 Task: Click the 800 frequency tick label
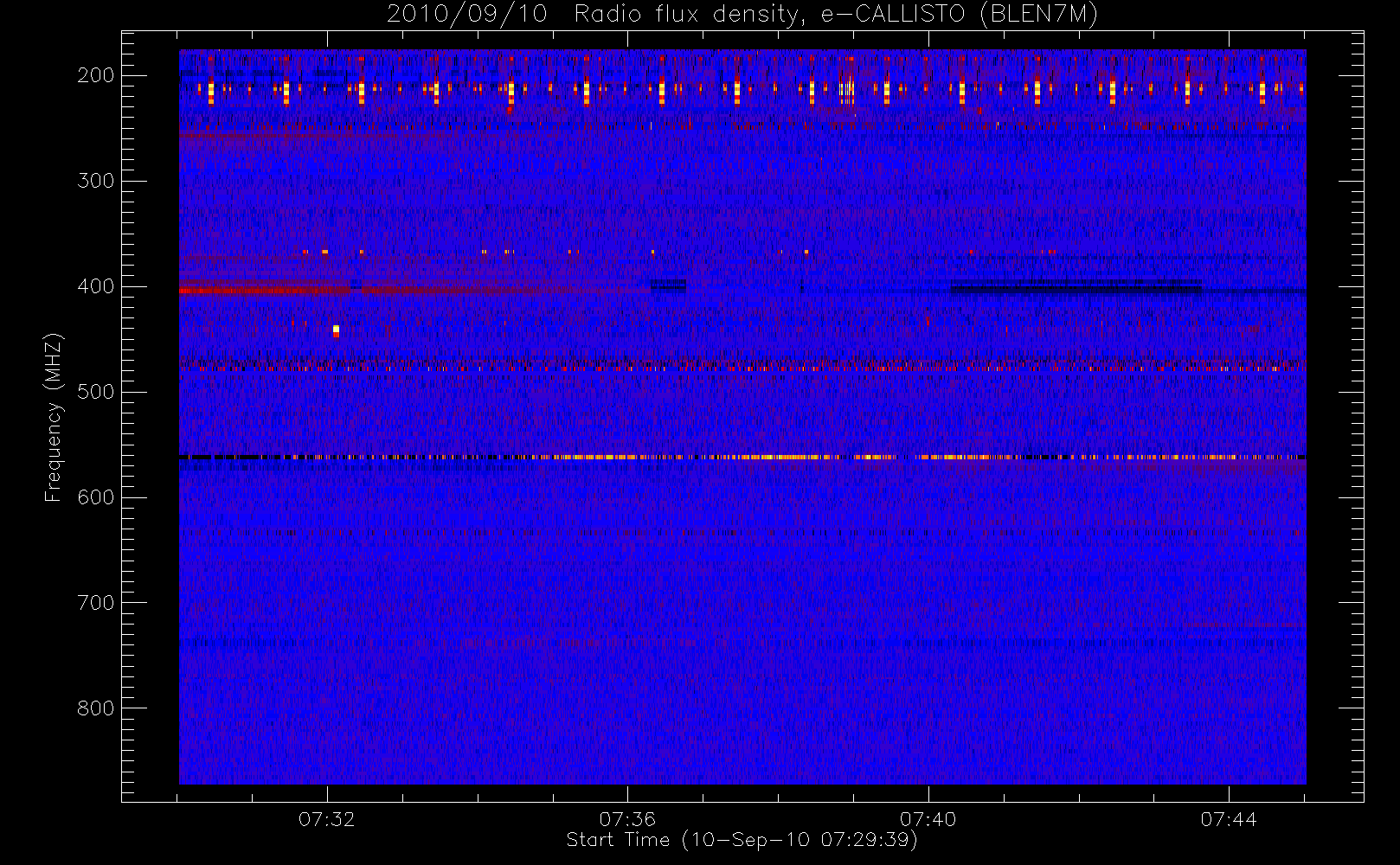pos(96,708)
